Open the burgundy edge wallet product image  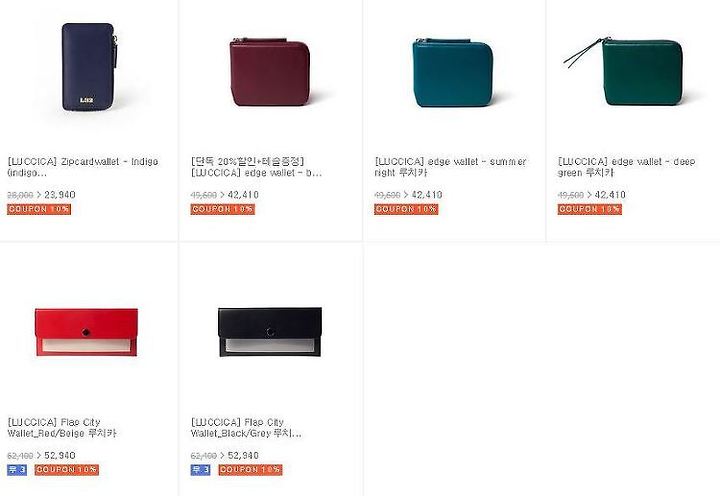(270, 72)
